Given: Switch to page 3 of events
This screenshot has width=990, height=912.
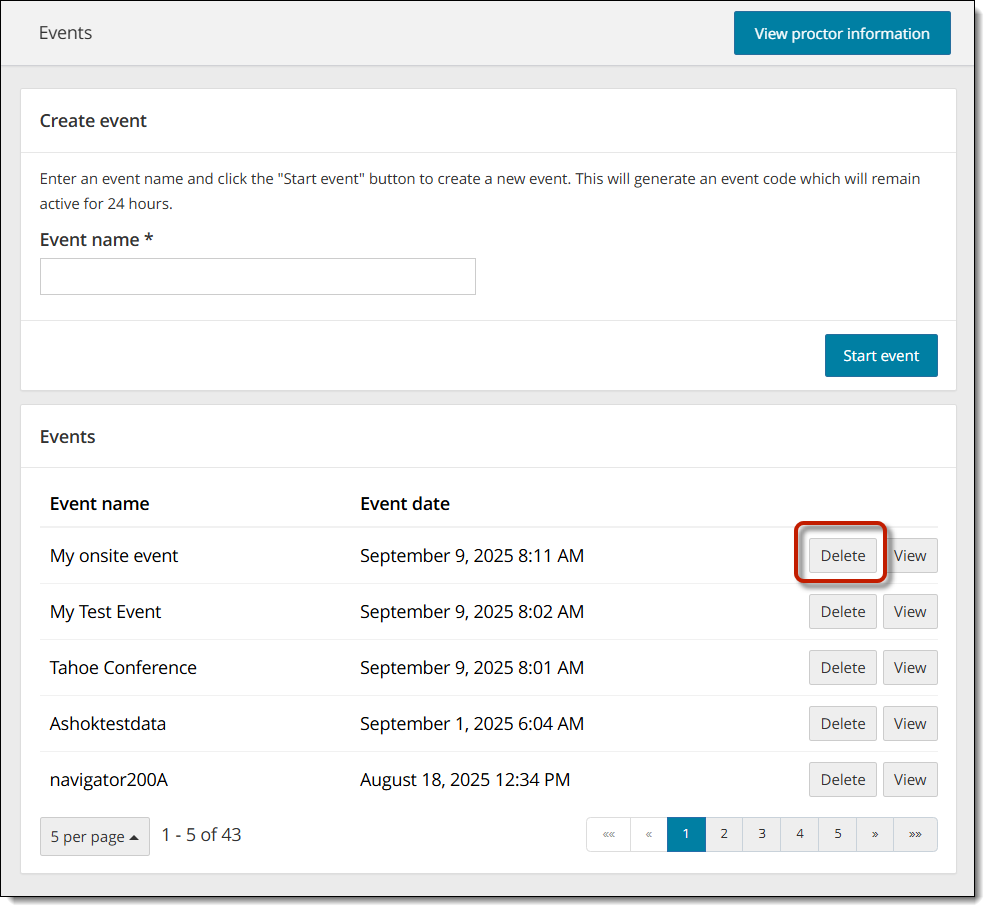Looking at the screenshot, I should (762, 834).
